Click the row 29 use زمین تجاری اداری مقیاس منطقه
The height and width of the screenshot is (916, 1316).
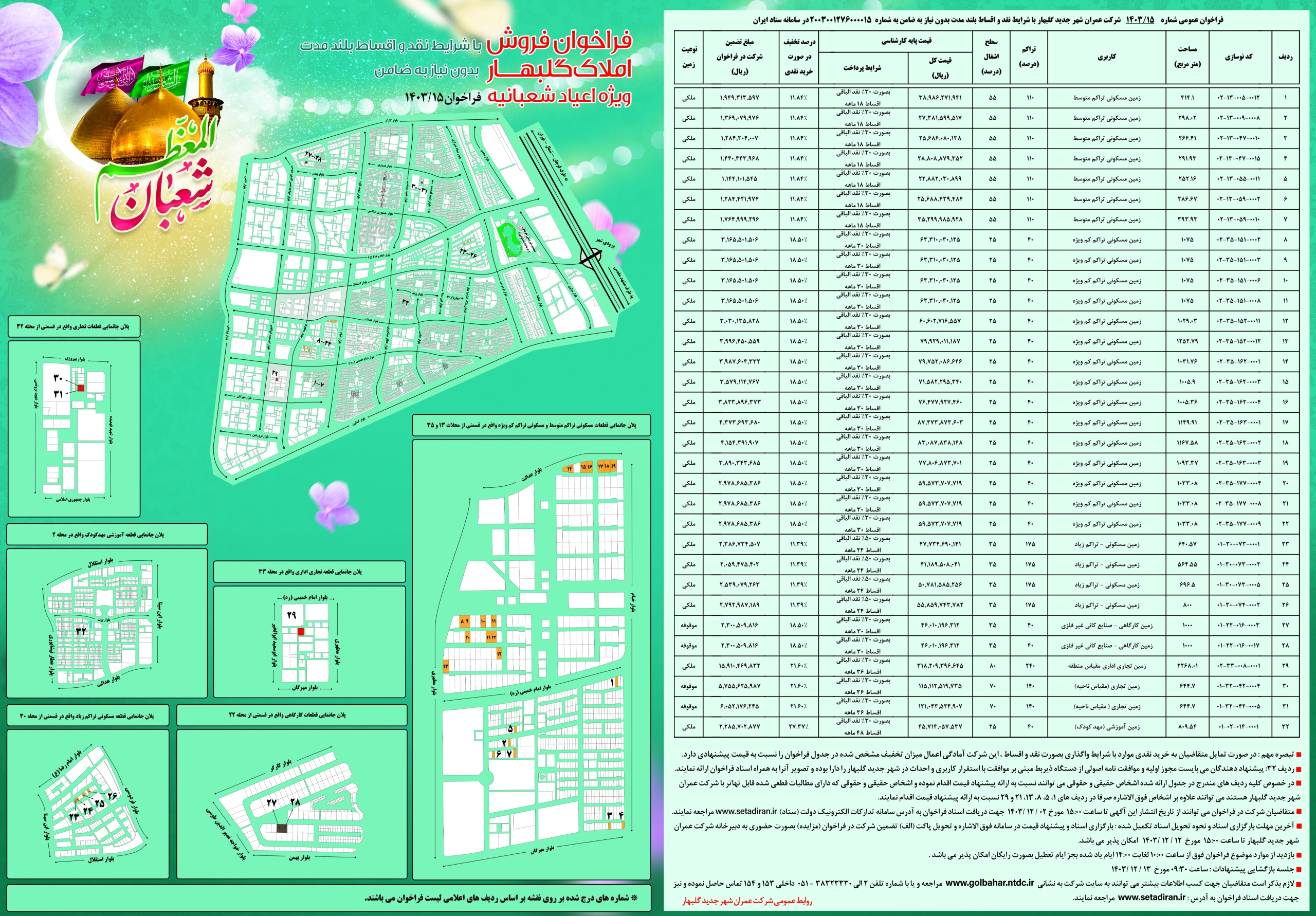[1106, 666]
